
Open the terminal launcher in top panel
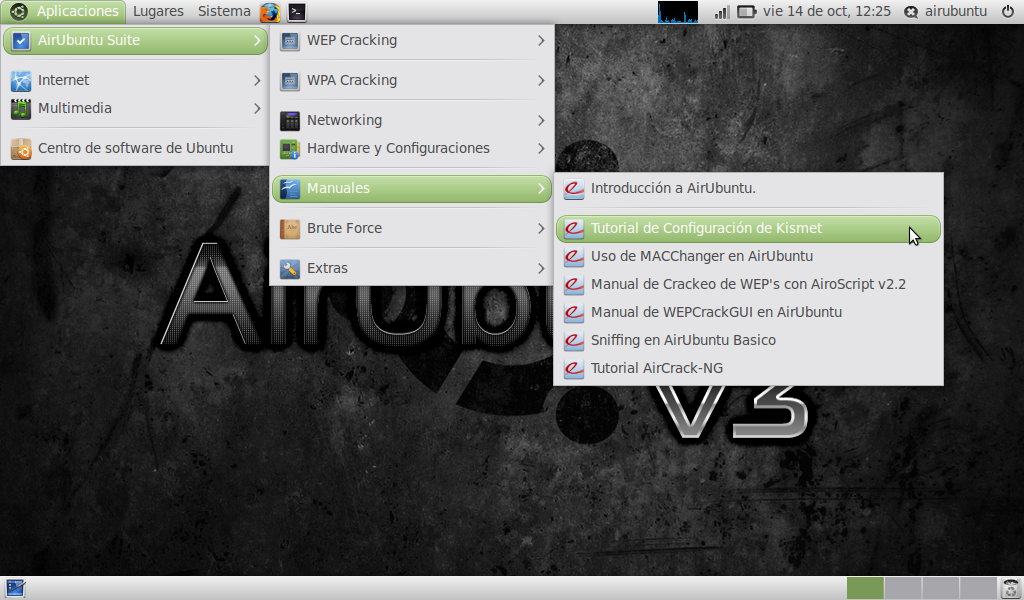[x=296, y=12]
